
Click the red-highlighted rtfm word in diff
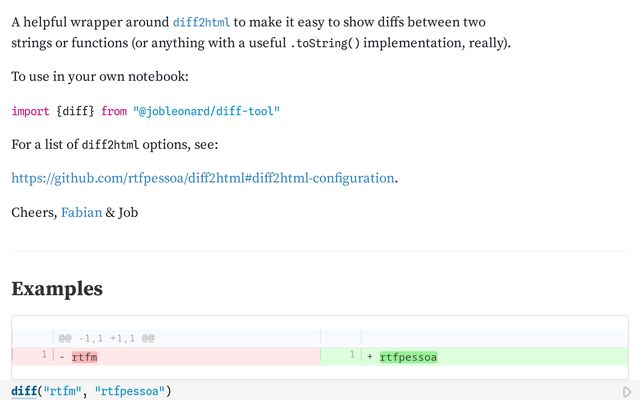(x=85, y=356)
